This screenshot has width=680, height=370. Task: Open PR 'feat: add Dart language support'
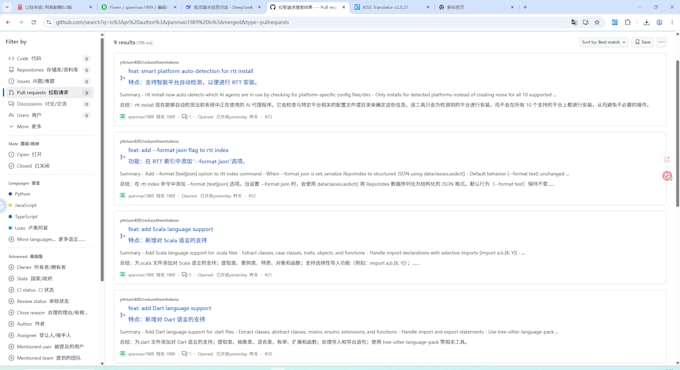[x=170, y=308]
